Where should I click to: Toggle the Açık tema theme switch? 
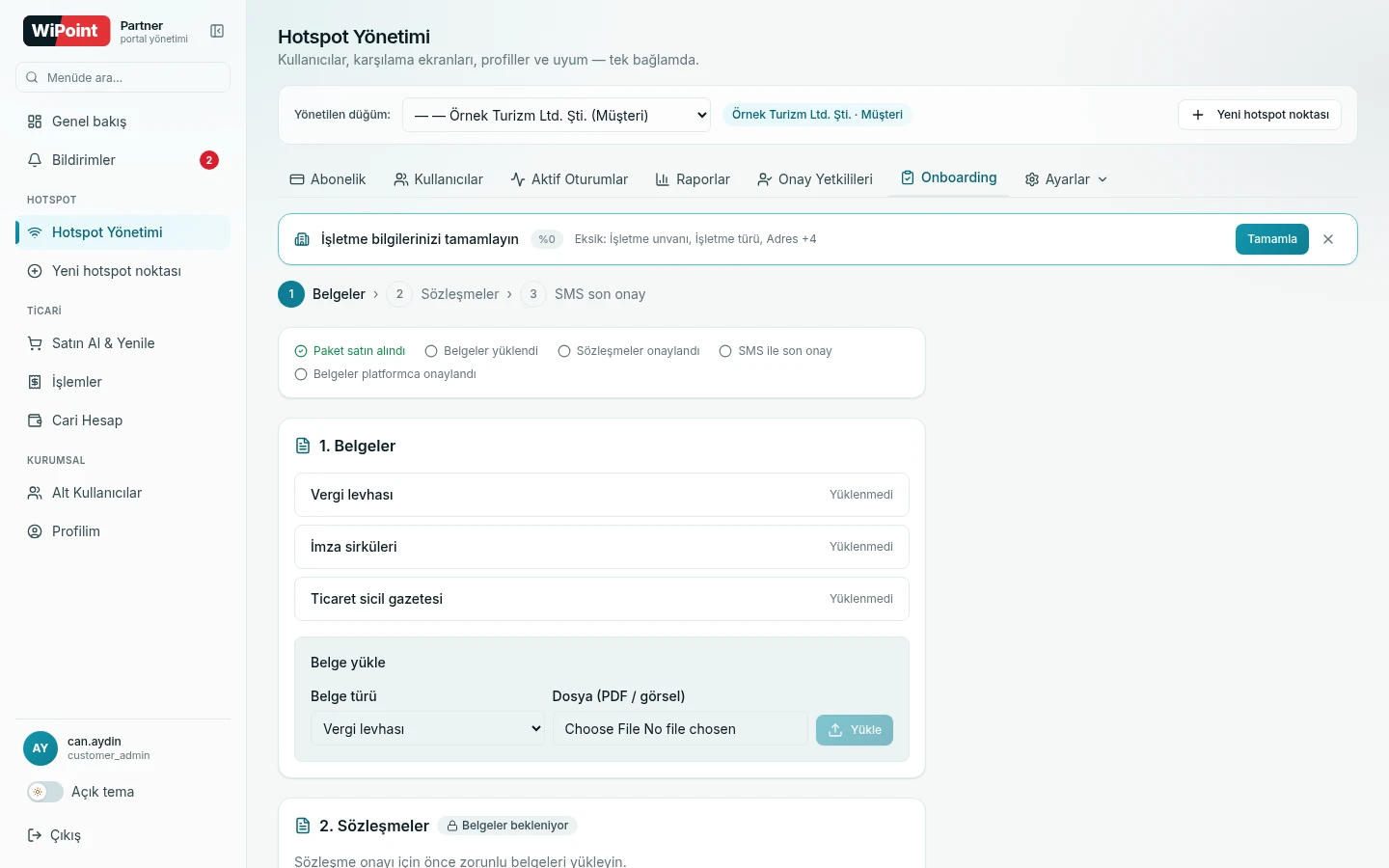[45, 792]
